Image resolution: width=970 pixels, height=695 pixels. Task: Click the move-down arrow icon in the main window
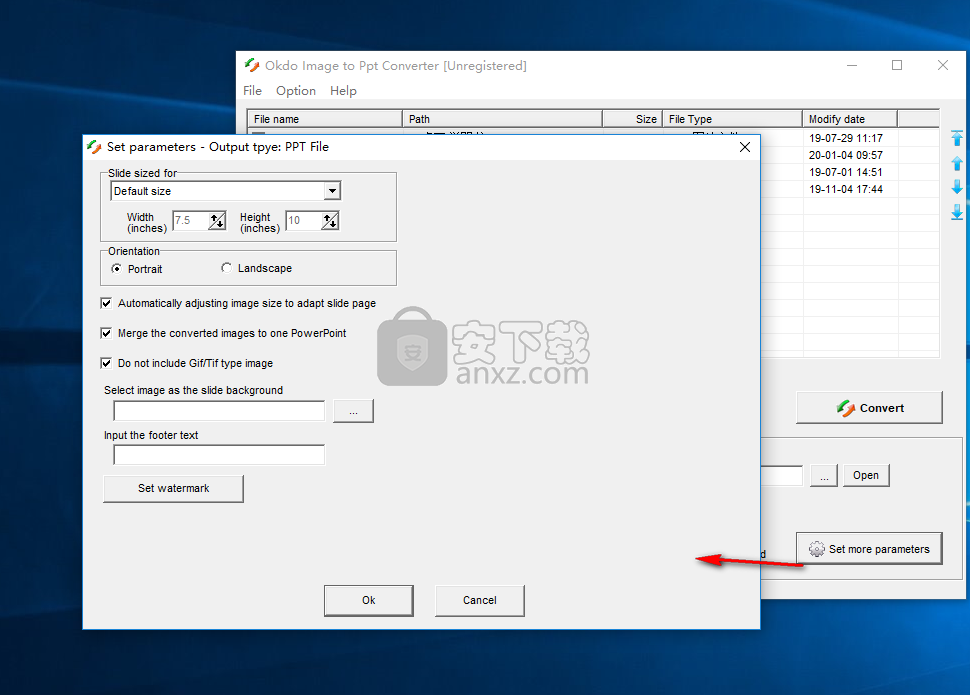point(957,187)
